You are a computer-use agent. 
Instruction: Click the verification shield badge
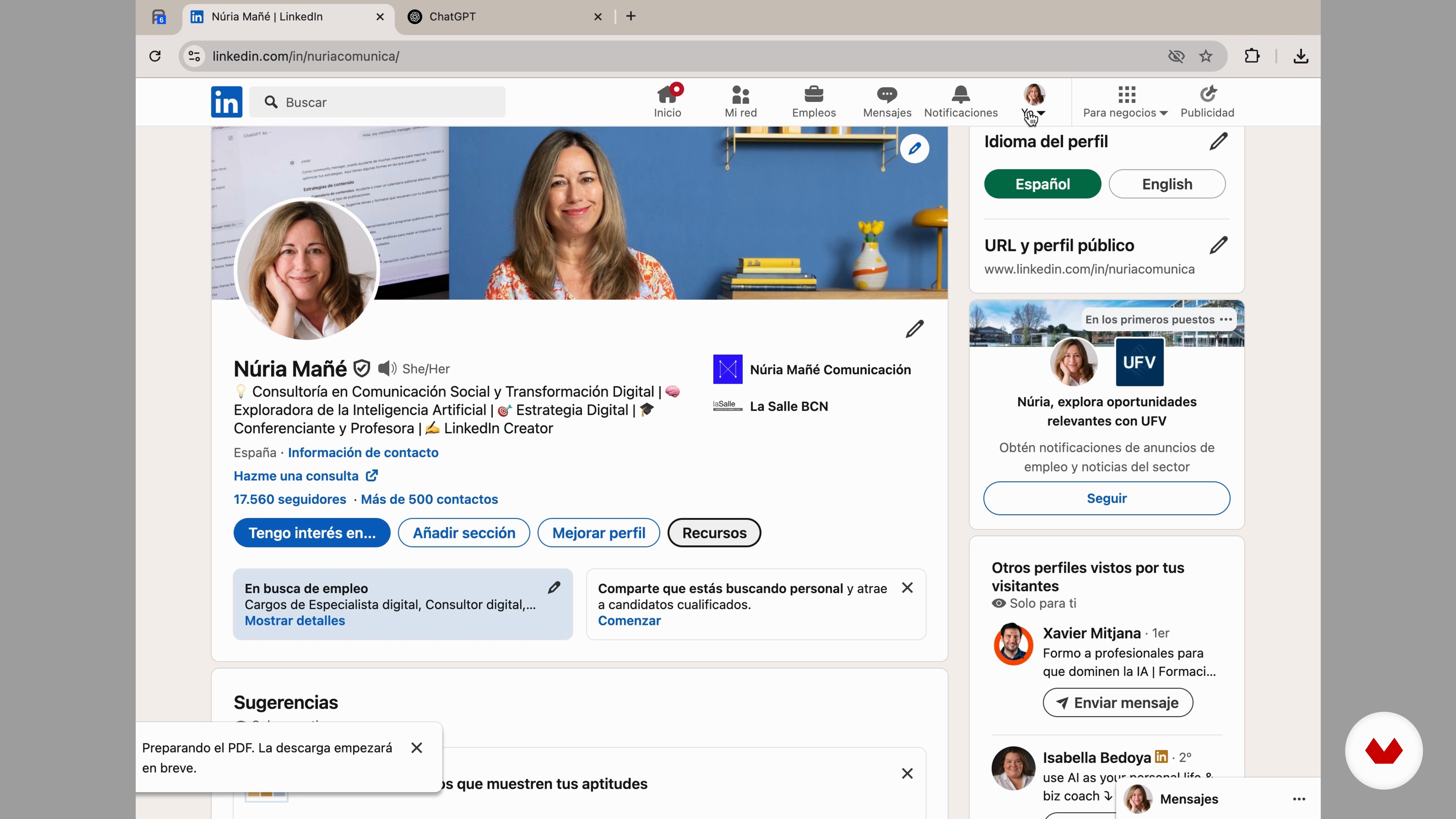point(362,369)
